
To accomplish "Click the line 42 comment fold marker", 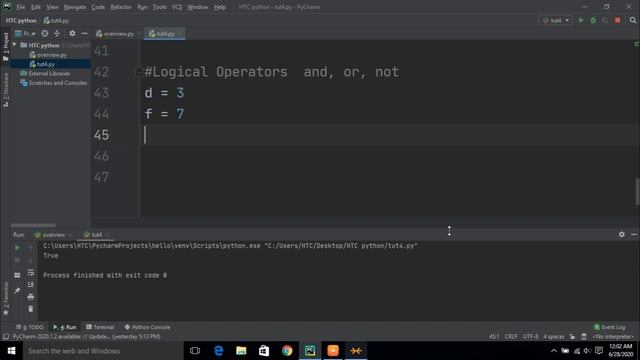I will (139, 72).
